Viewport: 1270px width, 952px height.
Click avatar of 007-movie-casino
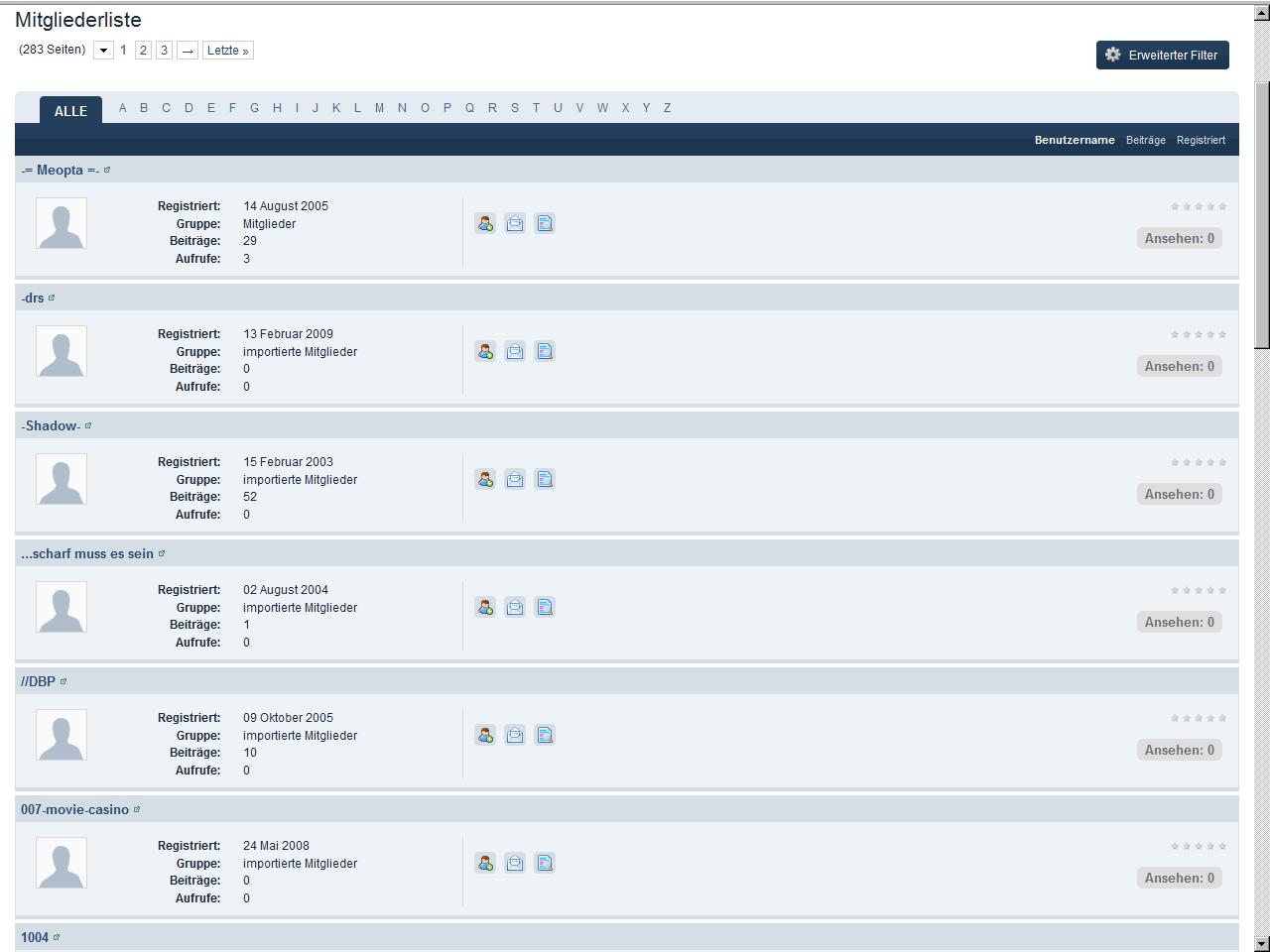click(x=62, y=863)
